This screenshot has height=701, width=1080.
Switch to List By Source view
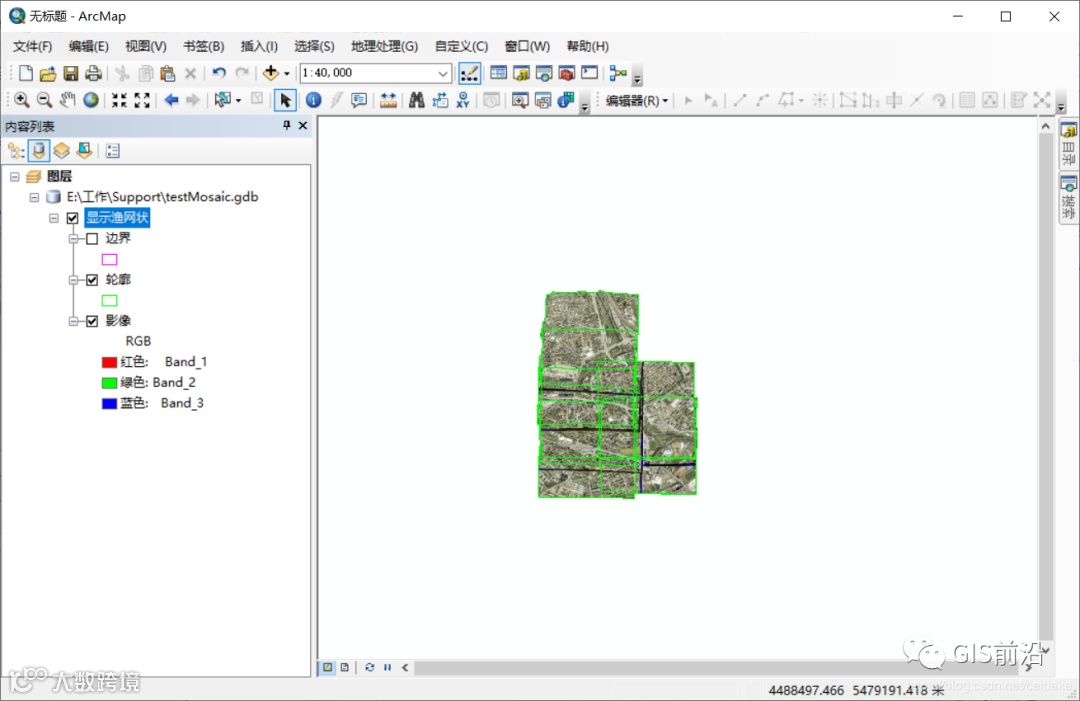[x=39, y=151]
